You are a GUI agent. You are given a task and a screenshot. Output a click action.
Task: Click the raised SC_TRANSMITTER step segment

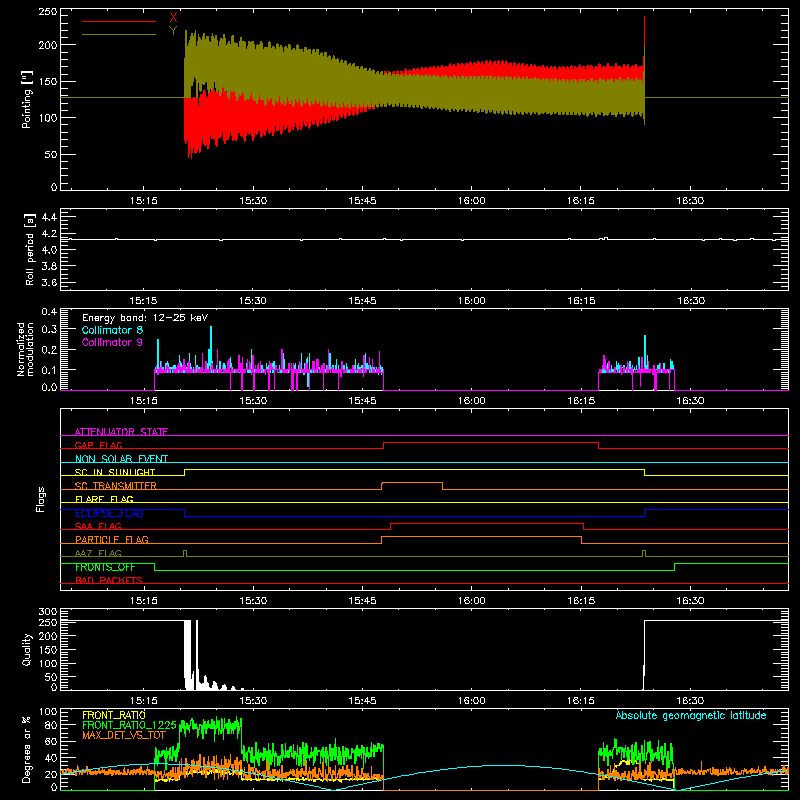point(412,483)
